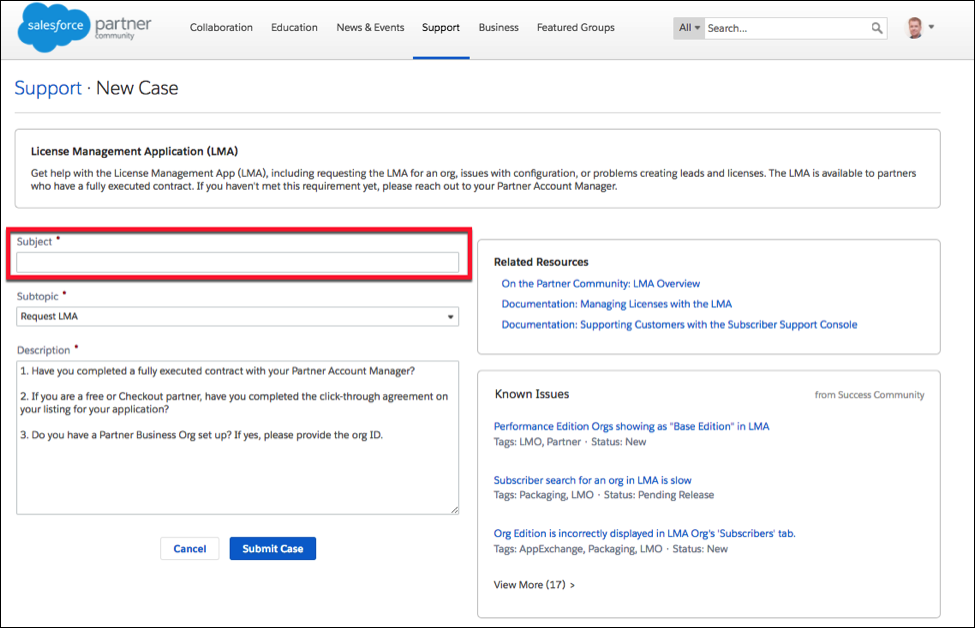This screenshot has width=975, height=628.
Task: Open the Collaboration menu
Action: [221, 27]
